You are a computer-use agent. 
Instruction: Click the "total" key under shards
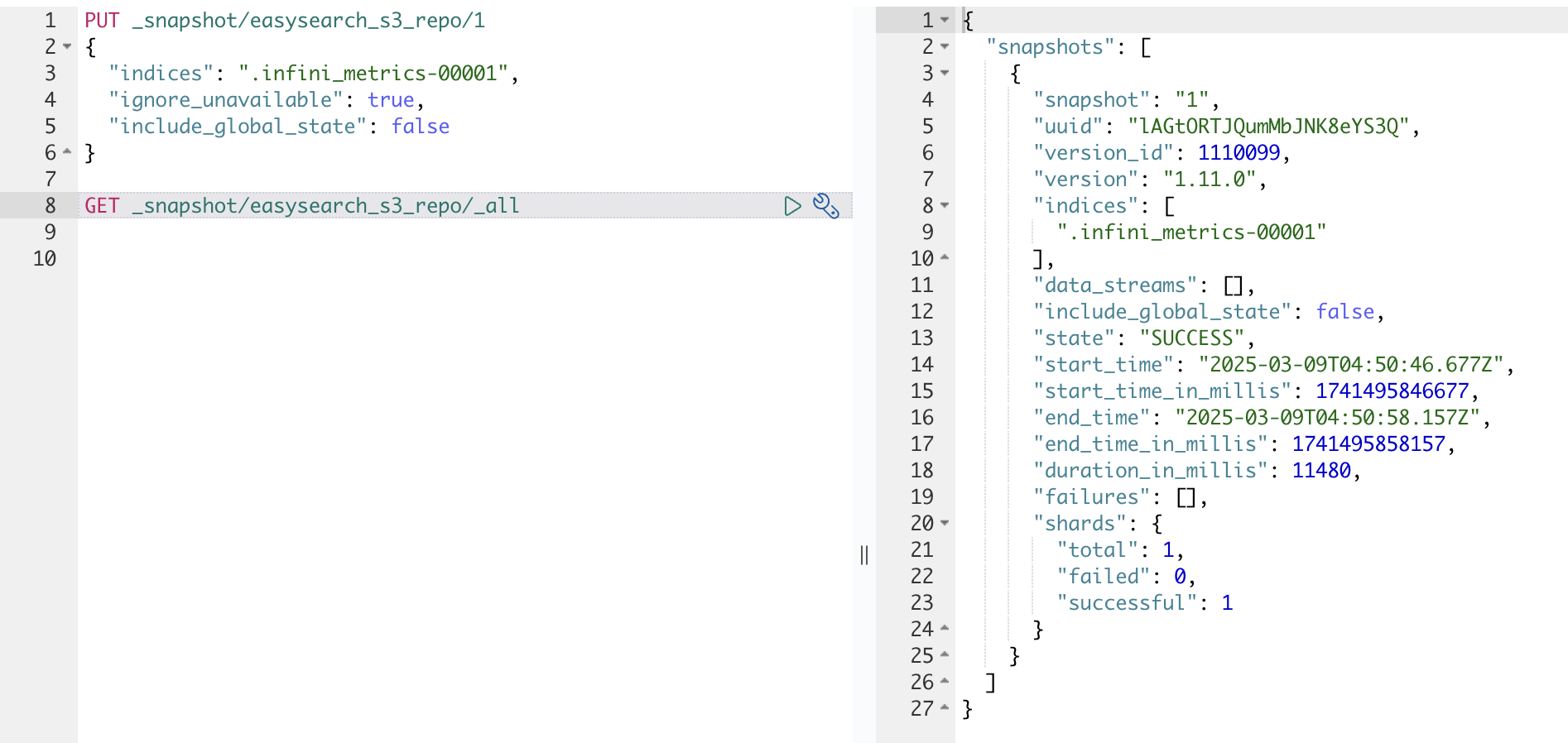pyautogui.click(x=1098, y=550)
